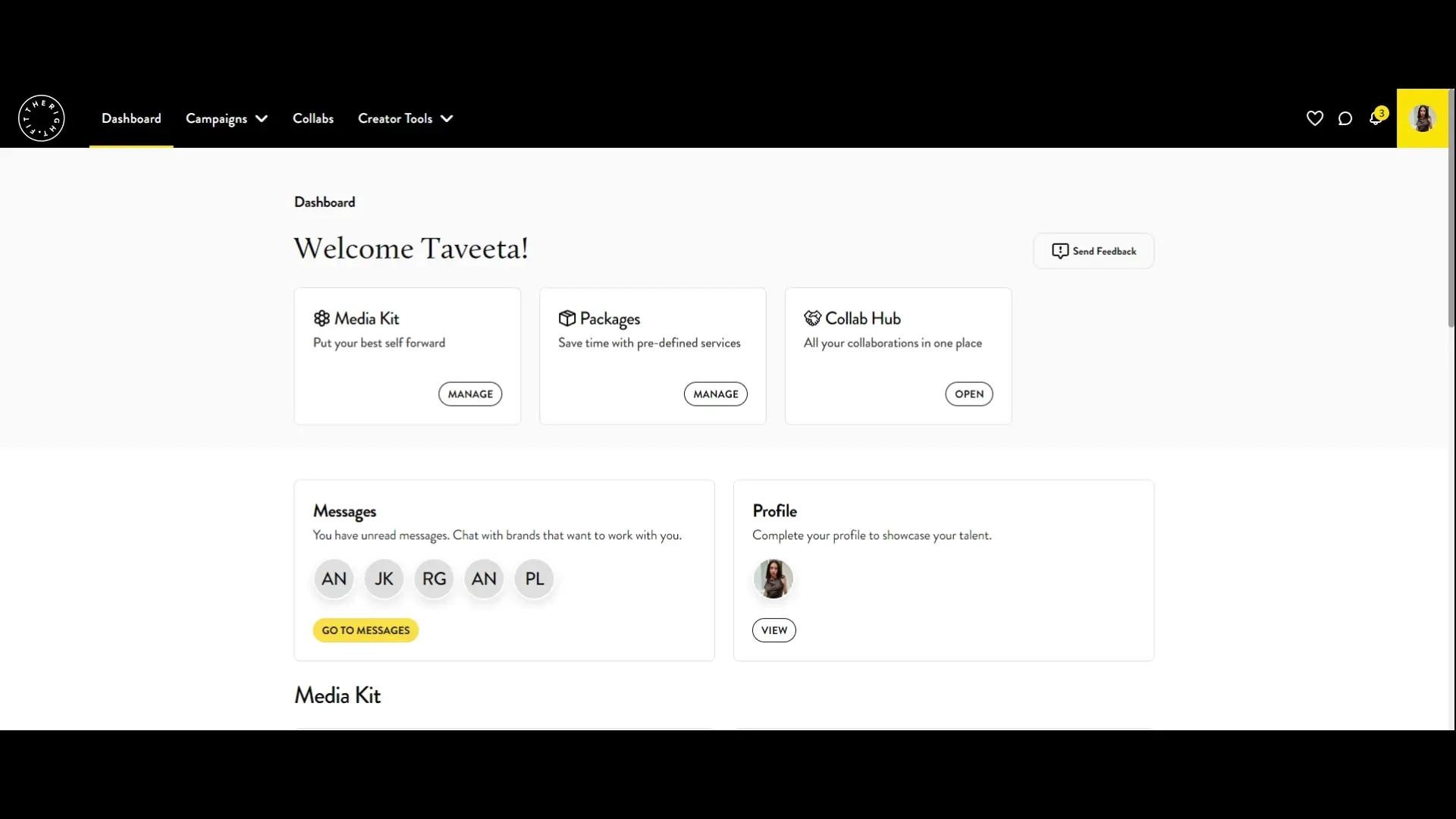Open the Collabs nav item

[313, 118]
